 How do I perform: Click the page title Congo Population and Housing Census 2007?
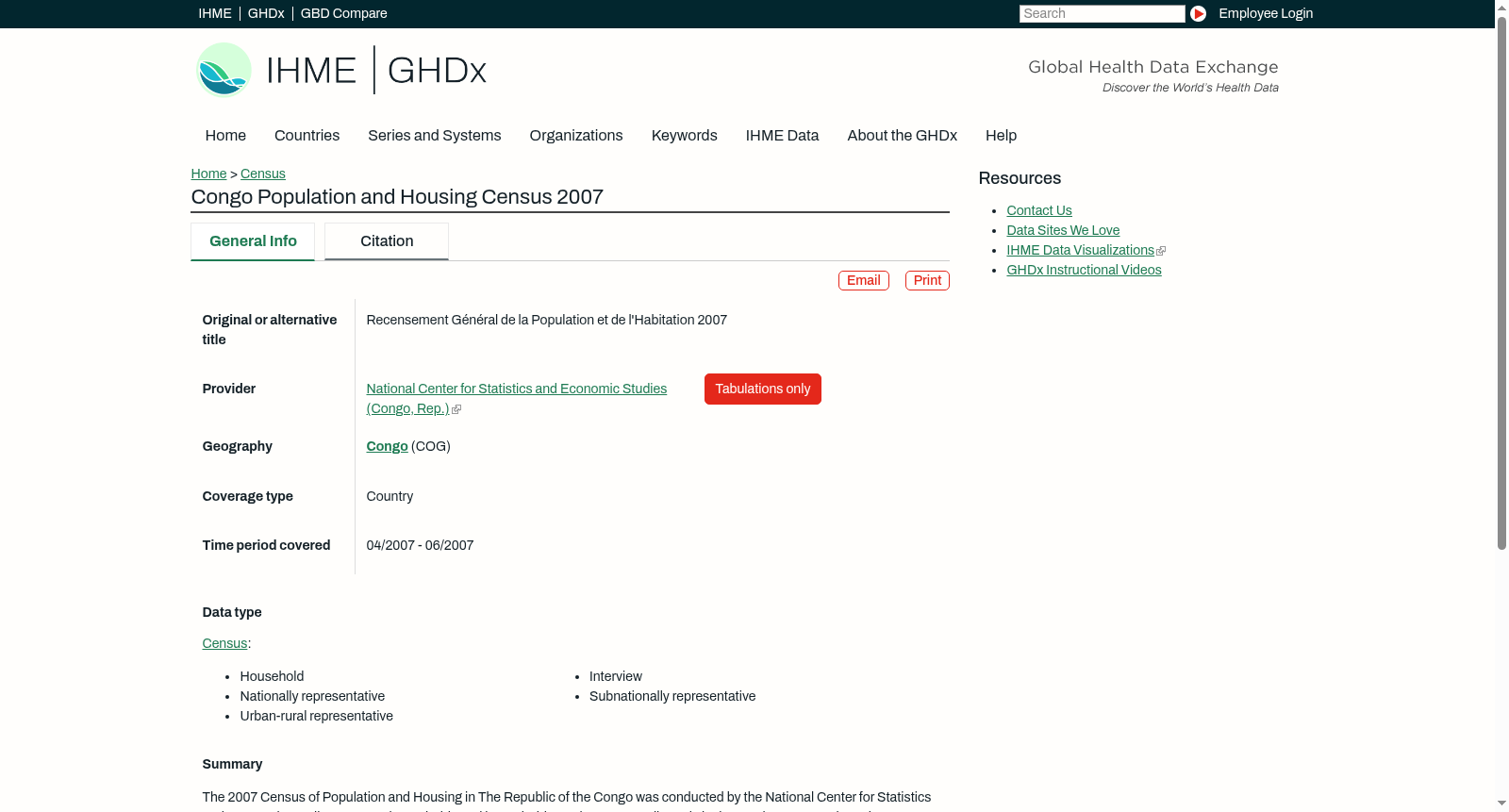397,197
